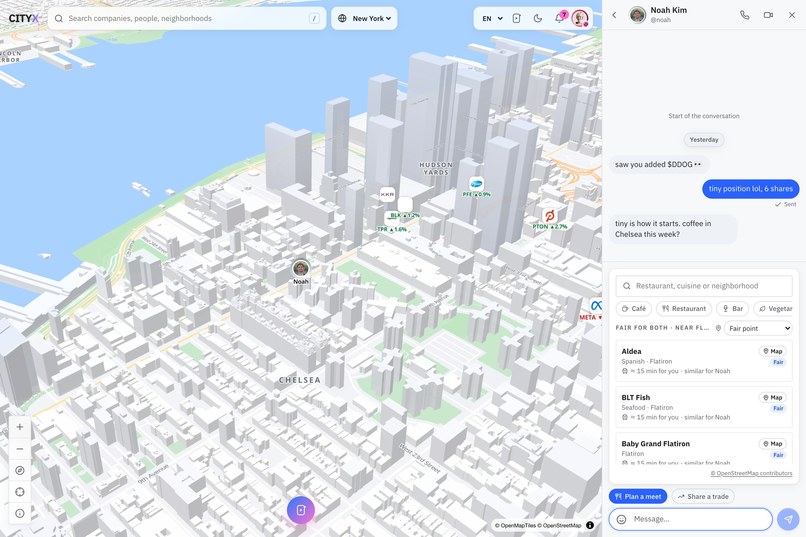Click the Yesterday date pill
This screenshot has width=806, height=537.
[x=704, y=140]
